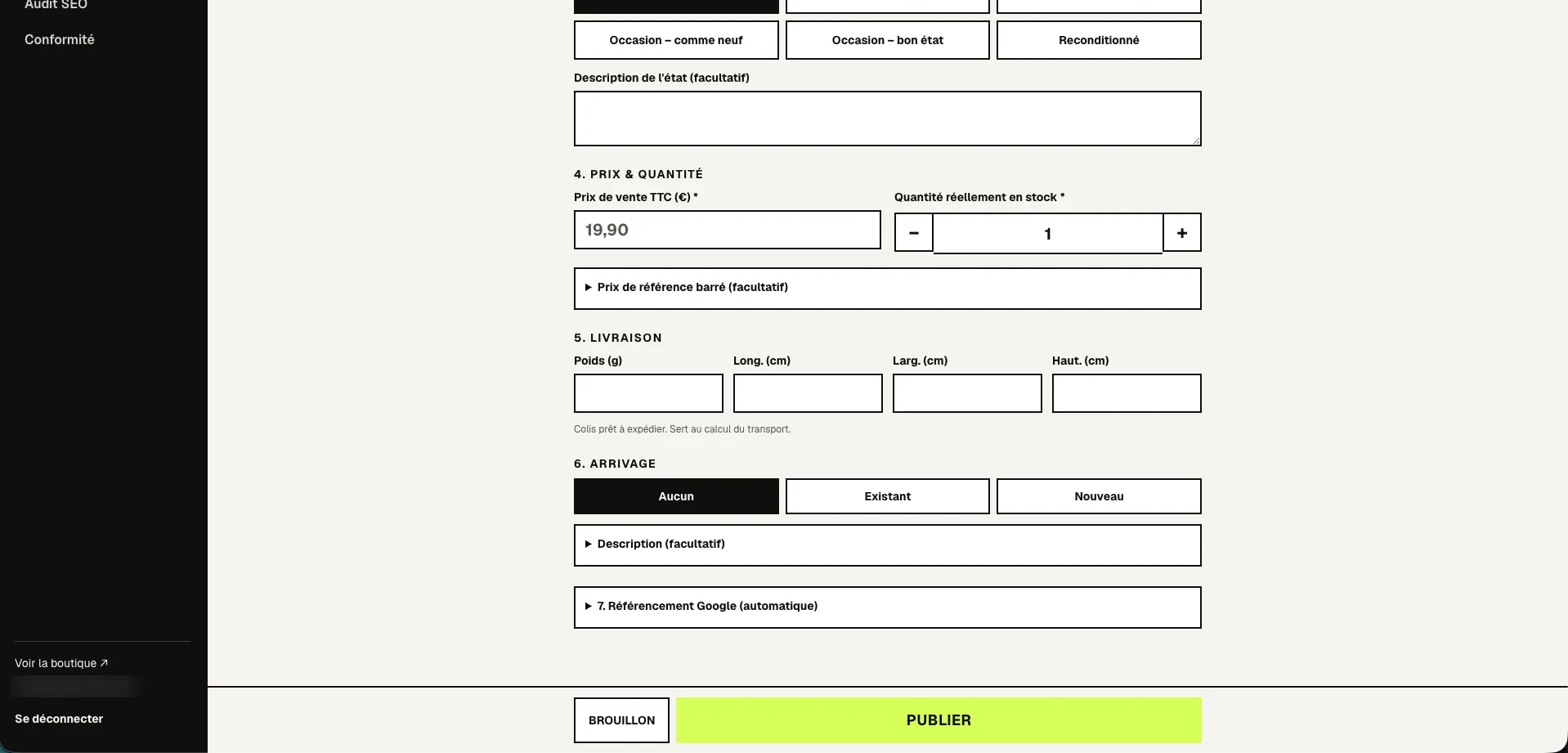The width and height of the screenshot is (1568, 753).
Task: Click the 'Colis prêt à expédier' hint text
Action: point(683,429)
